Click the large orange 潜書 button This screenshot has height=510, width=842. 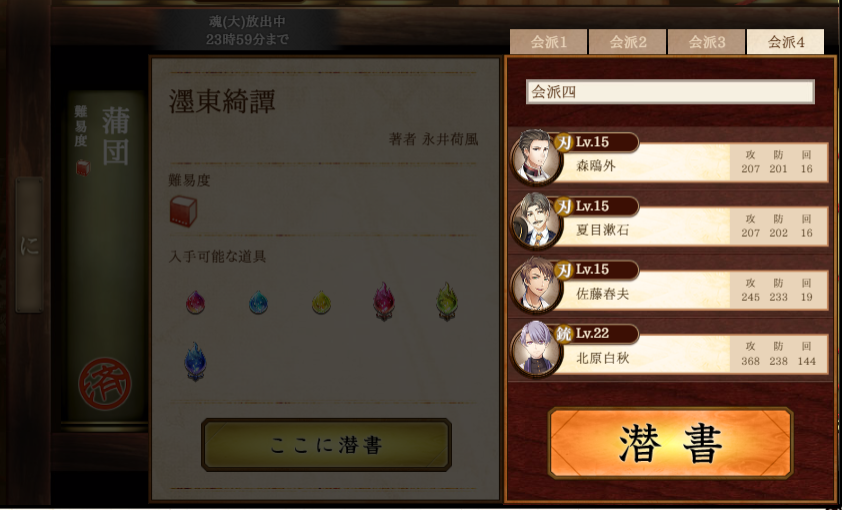pyautogui.click(x=670, y=443)
